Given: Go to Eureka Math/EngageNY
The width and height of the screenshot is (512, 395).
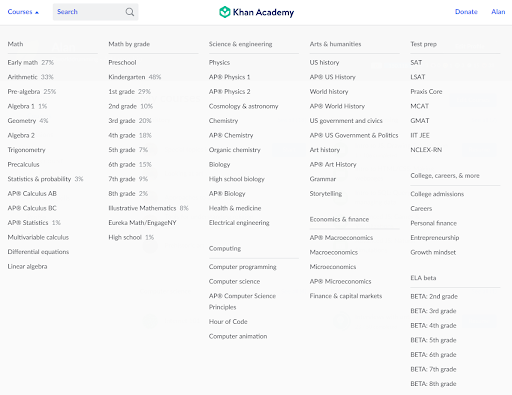Looking at the screenshot, I should (142, 223).
